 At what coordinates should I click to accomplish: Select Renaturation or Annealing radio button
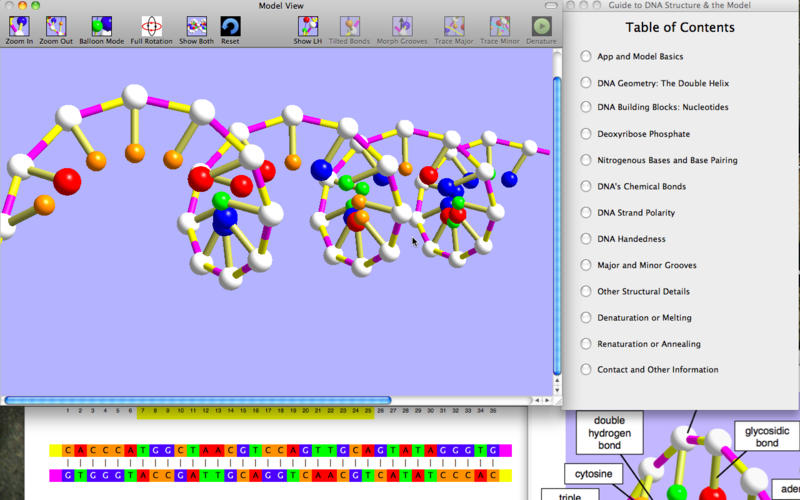pyautogui.click(x=586, y=343)
